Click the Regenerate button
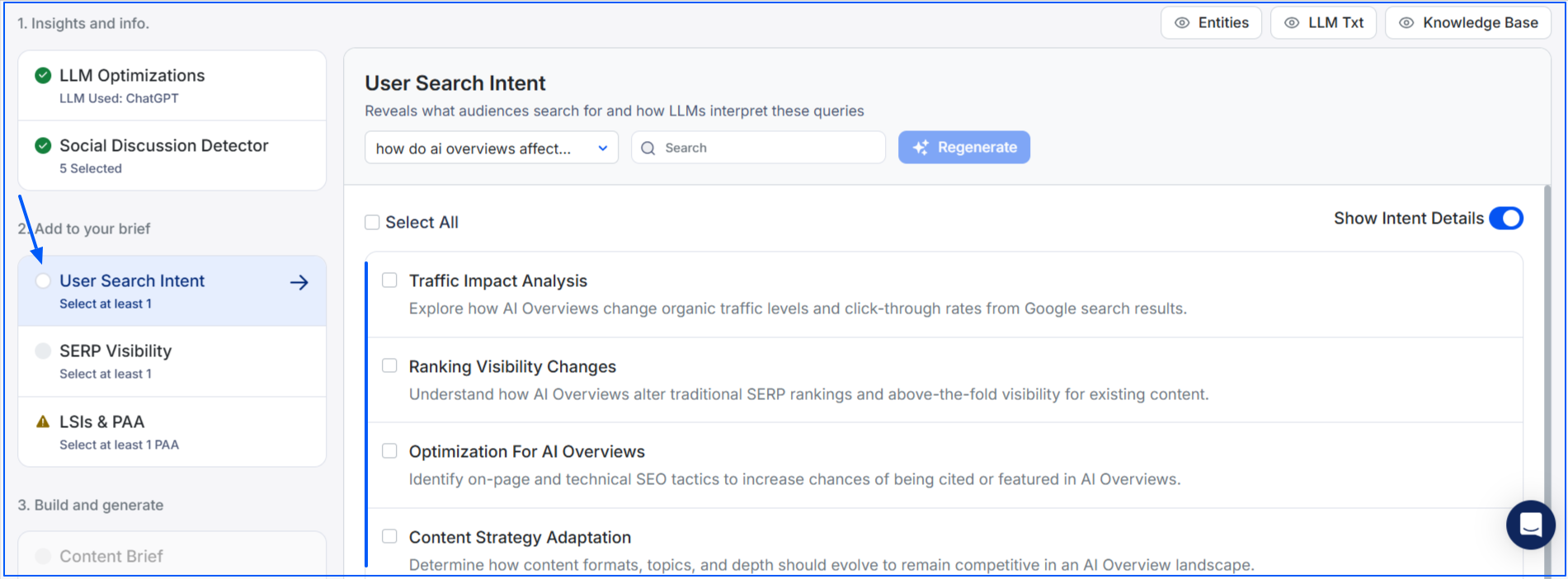The image size is (1568, 579). tap(964, 148)
